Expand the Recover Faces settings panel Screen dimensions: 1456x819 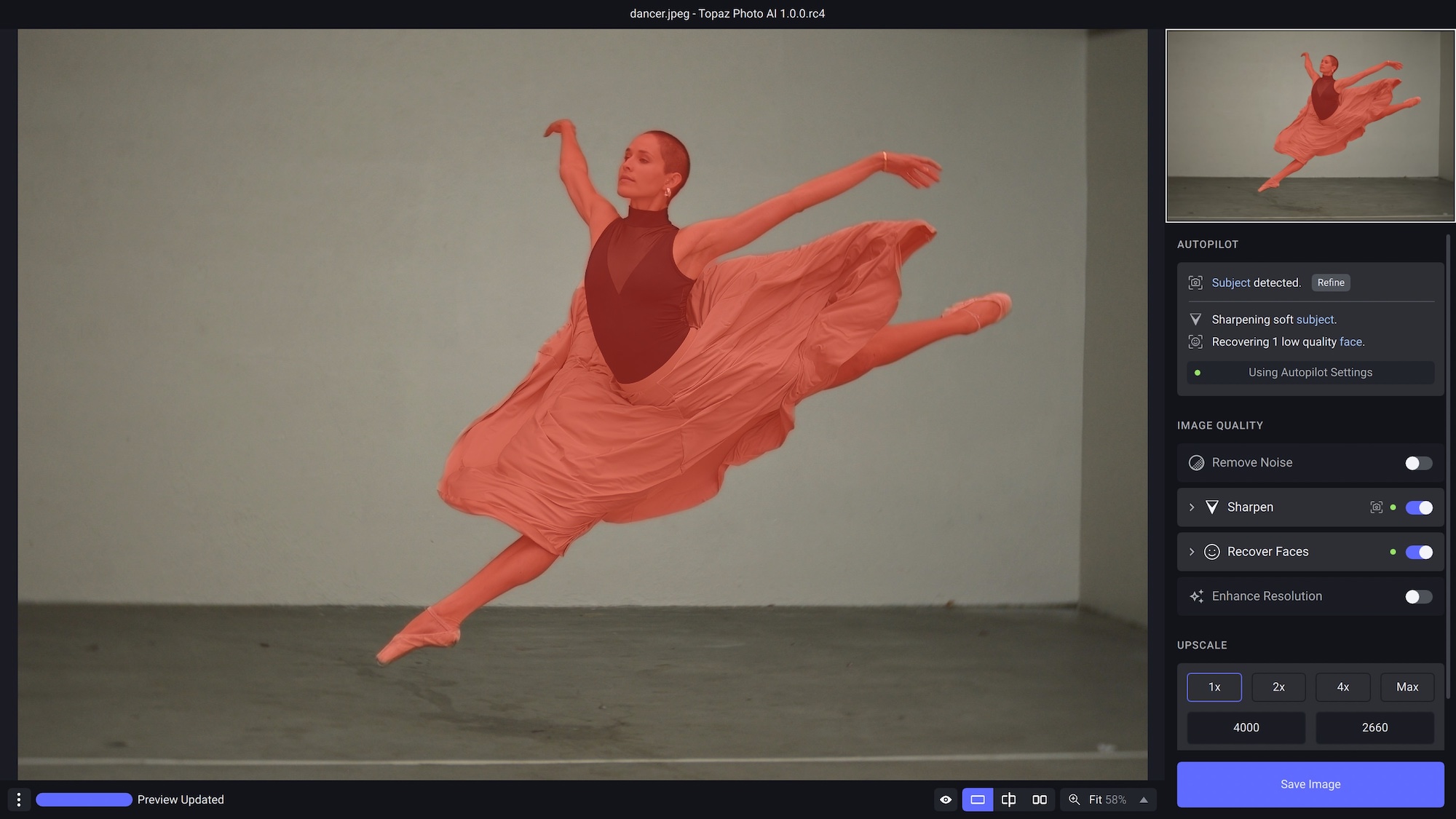(1192, 552)
